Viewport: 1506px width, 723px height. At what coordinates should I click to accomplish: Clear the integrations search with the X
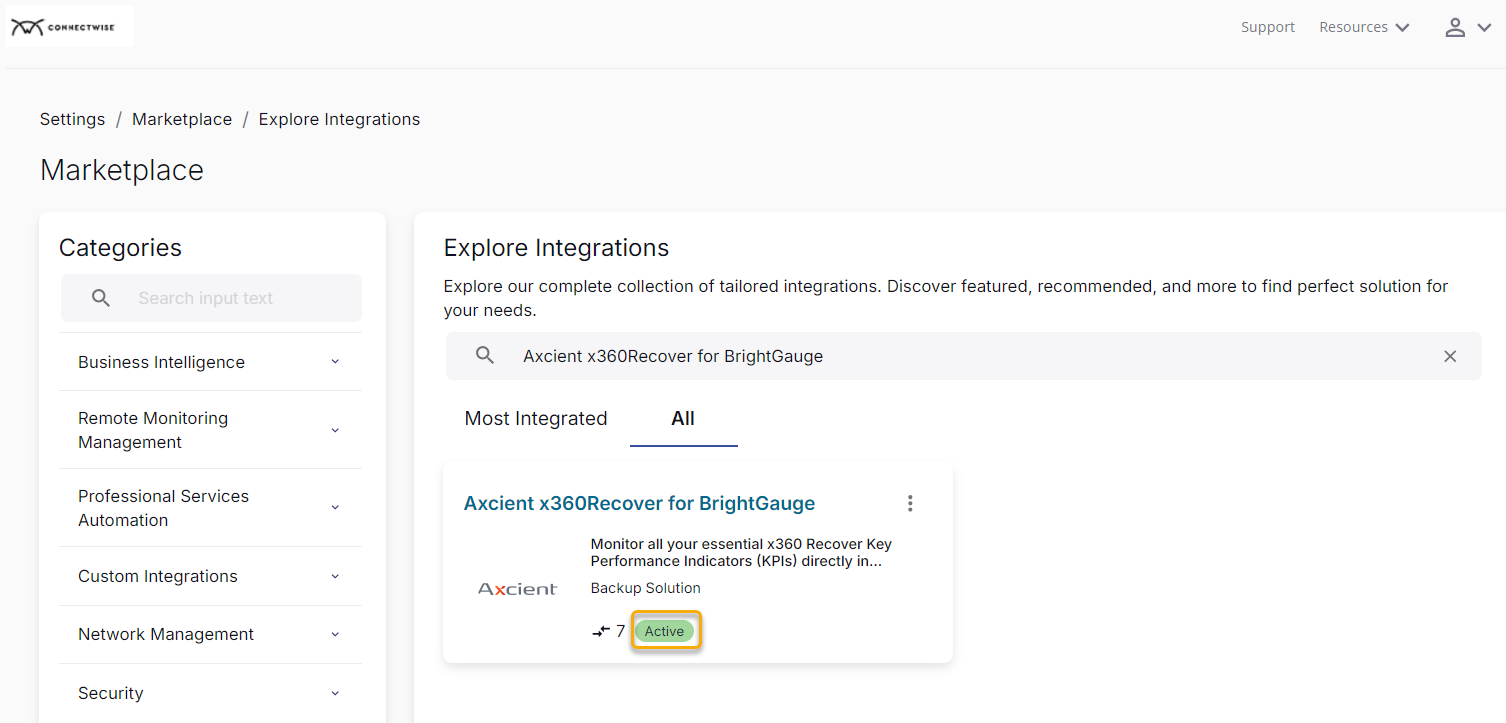click(1450, 356)
